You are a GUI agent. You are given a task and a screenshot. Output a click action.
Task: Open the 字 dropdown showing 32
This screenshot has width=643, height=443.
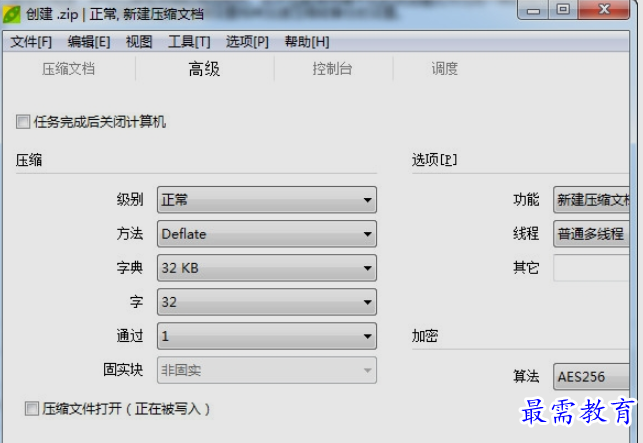(267, 302)
